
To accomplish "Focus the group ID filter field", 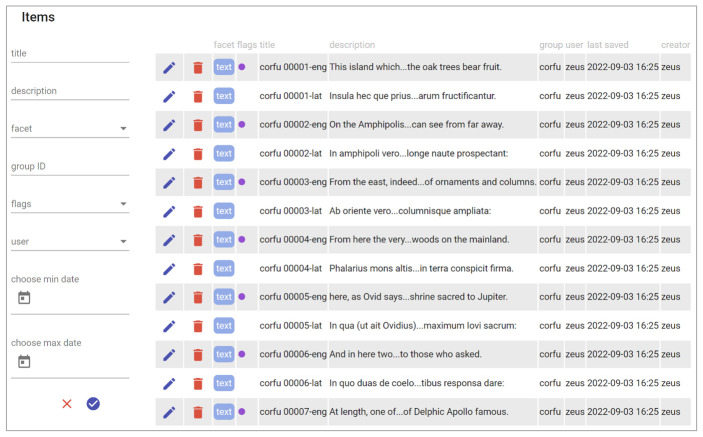I will pos(70,166).
